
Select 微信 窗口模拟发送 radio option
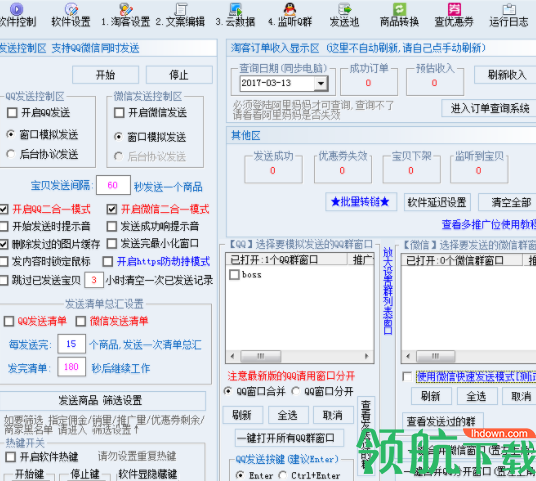coord(118,137)
